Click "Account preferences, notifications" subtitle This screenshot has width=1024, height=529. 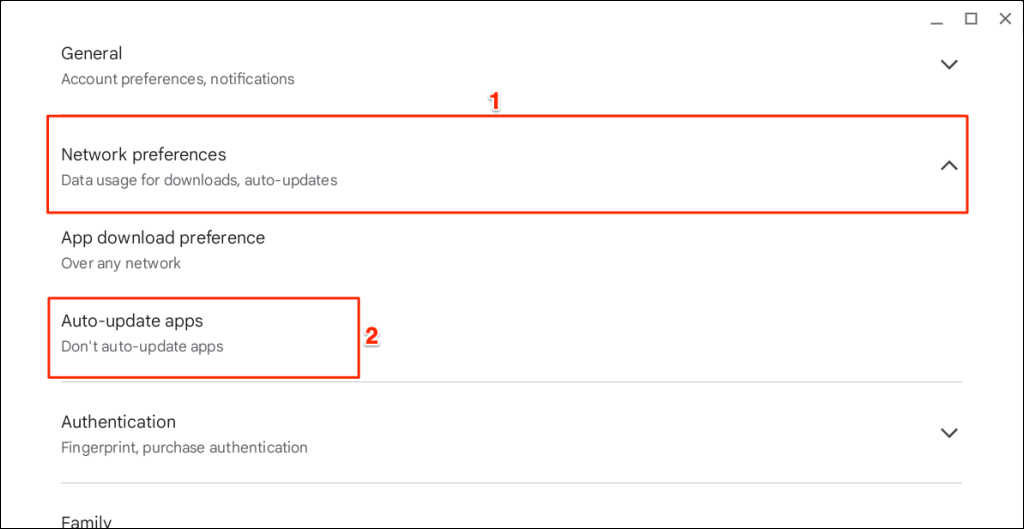[178, 79]
